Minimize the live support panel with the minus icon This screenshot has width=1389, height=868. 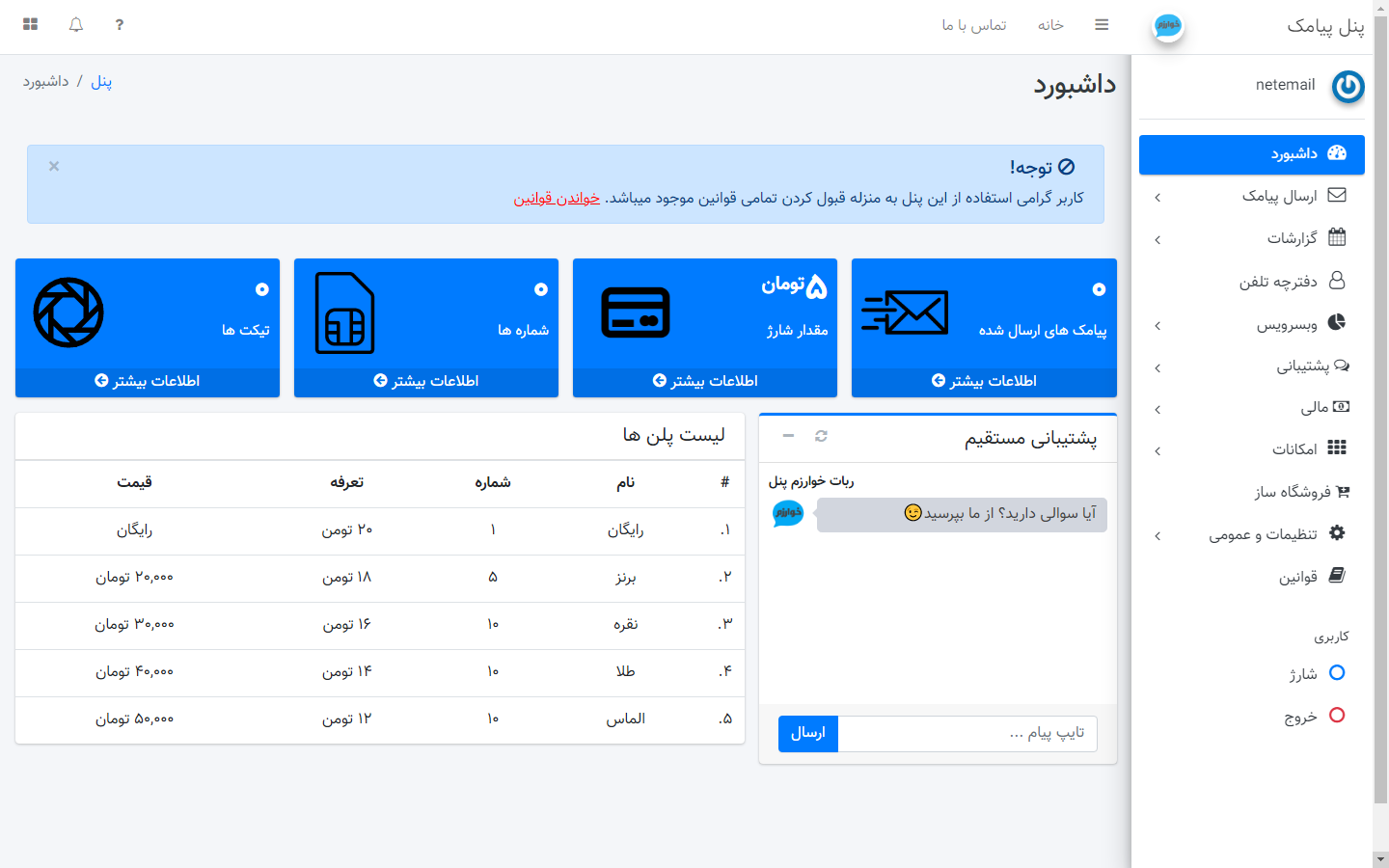788,436
